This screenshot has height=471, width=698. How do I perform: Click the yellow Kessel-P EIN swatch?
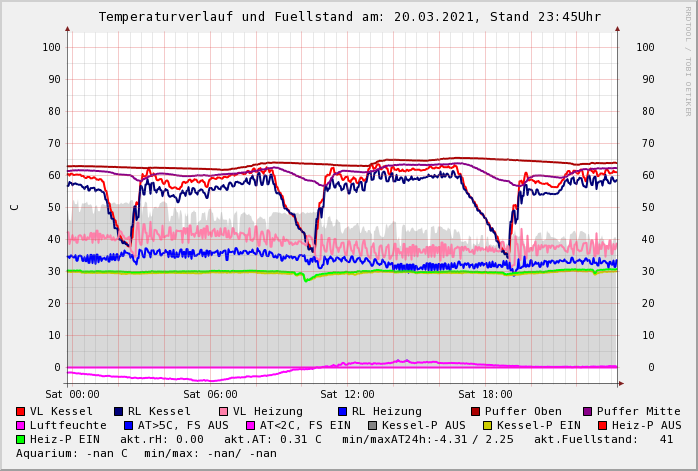(488, 425)
